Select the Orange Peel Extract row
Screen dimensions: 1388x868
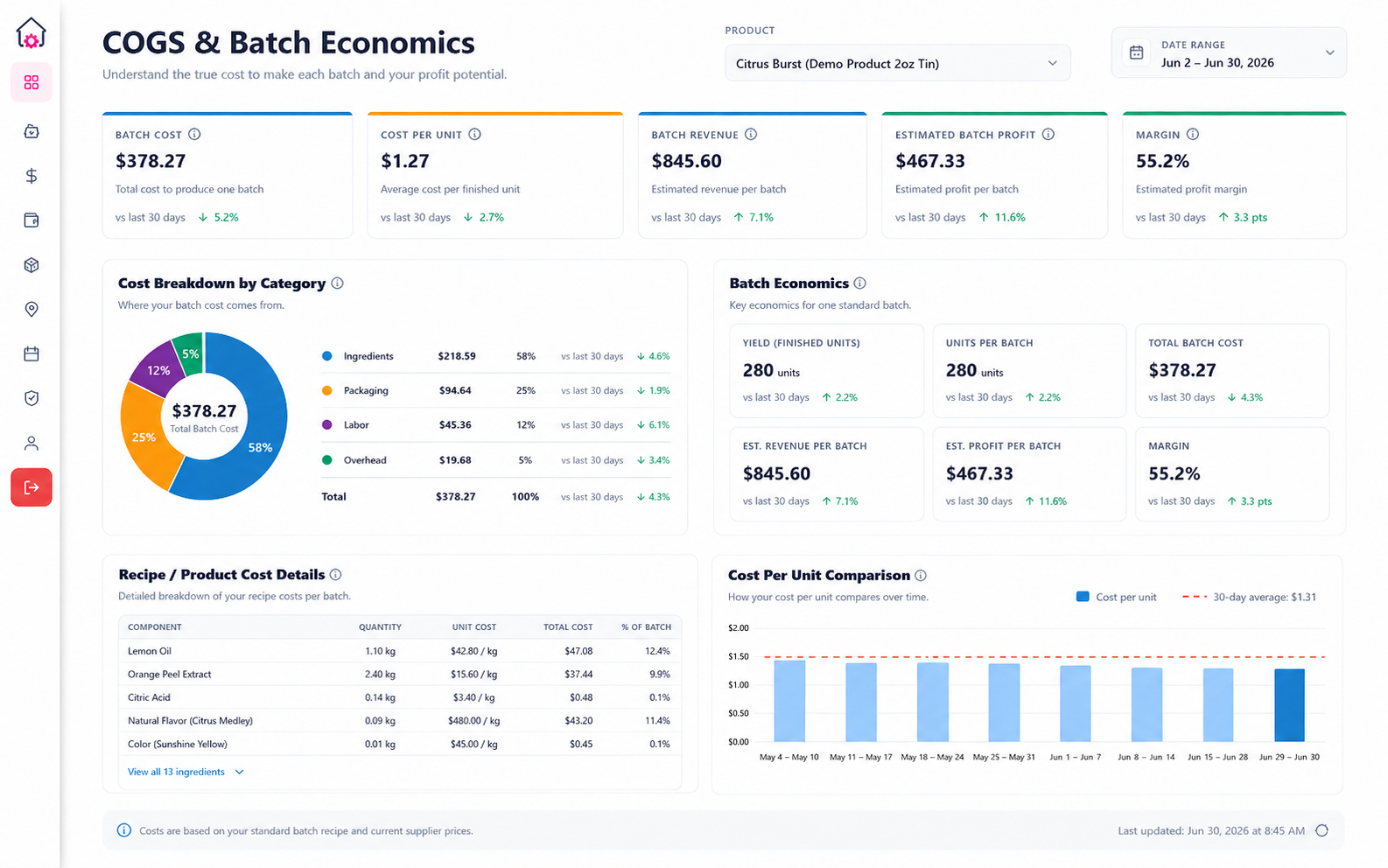coord(400,675)
